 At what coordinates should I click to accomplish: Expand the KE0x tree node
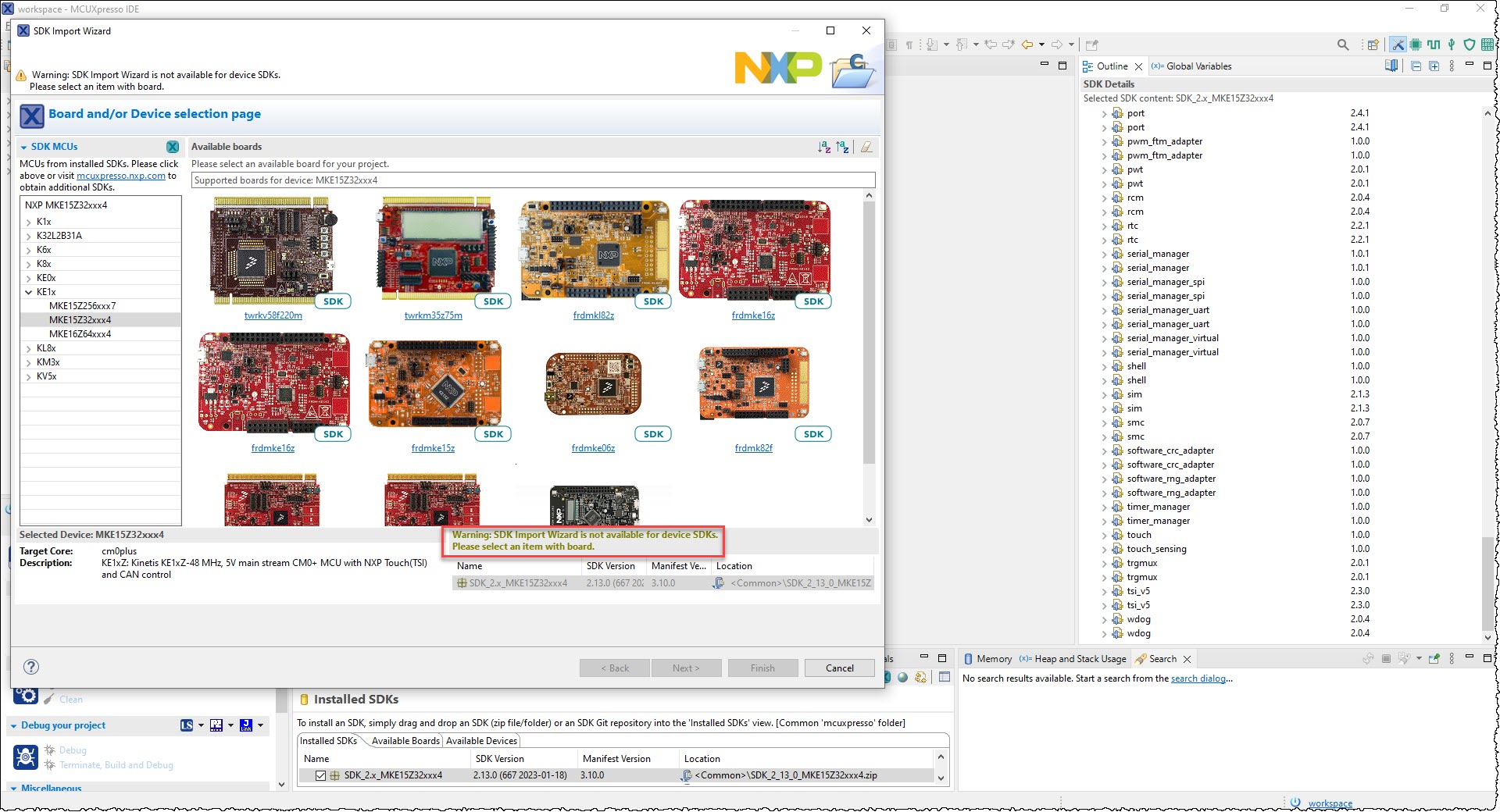point(30,277)
